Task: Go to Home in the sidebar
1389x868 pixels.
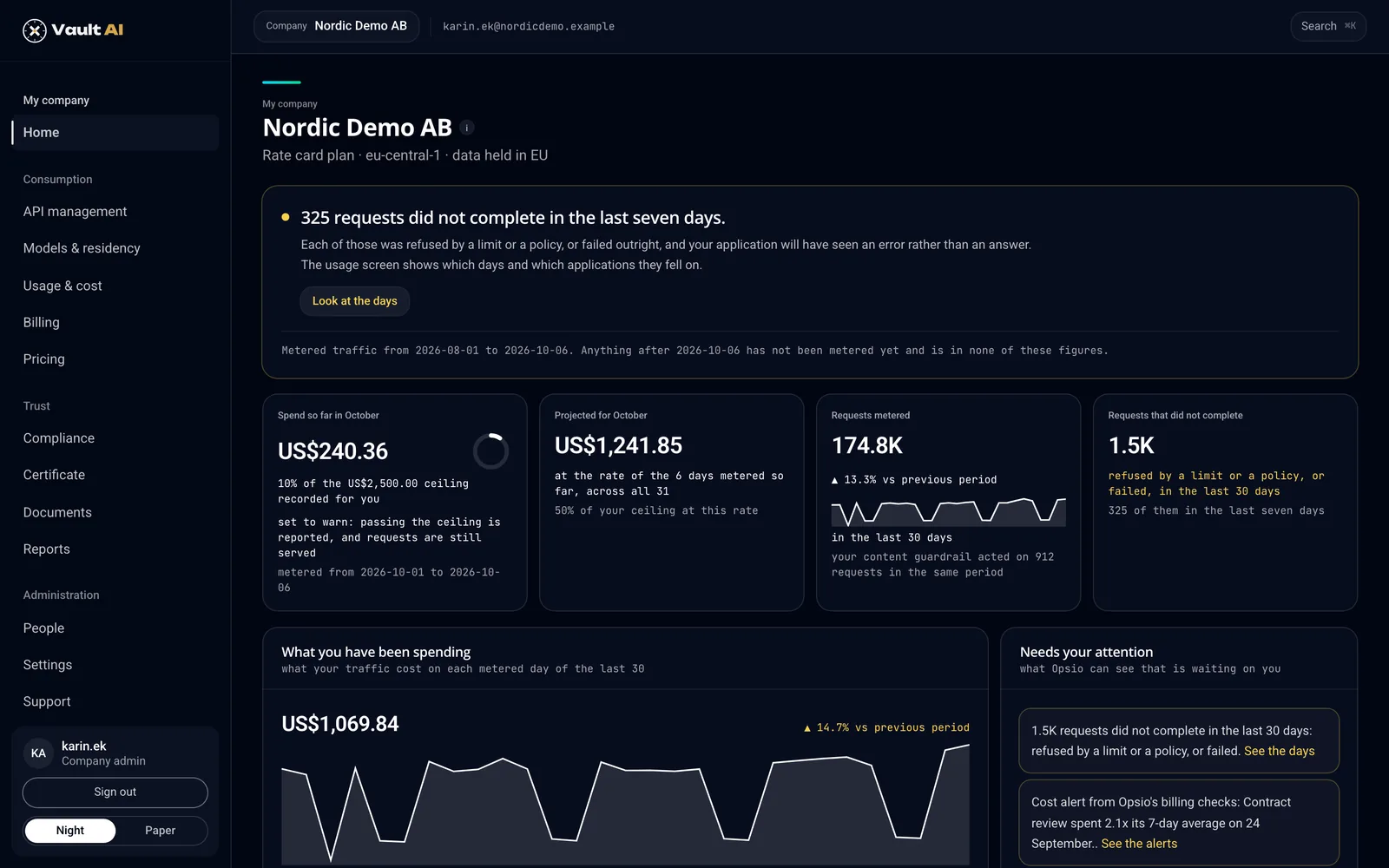Action: (x=115, y=133)
